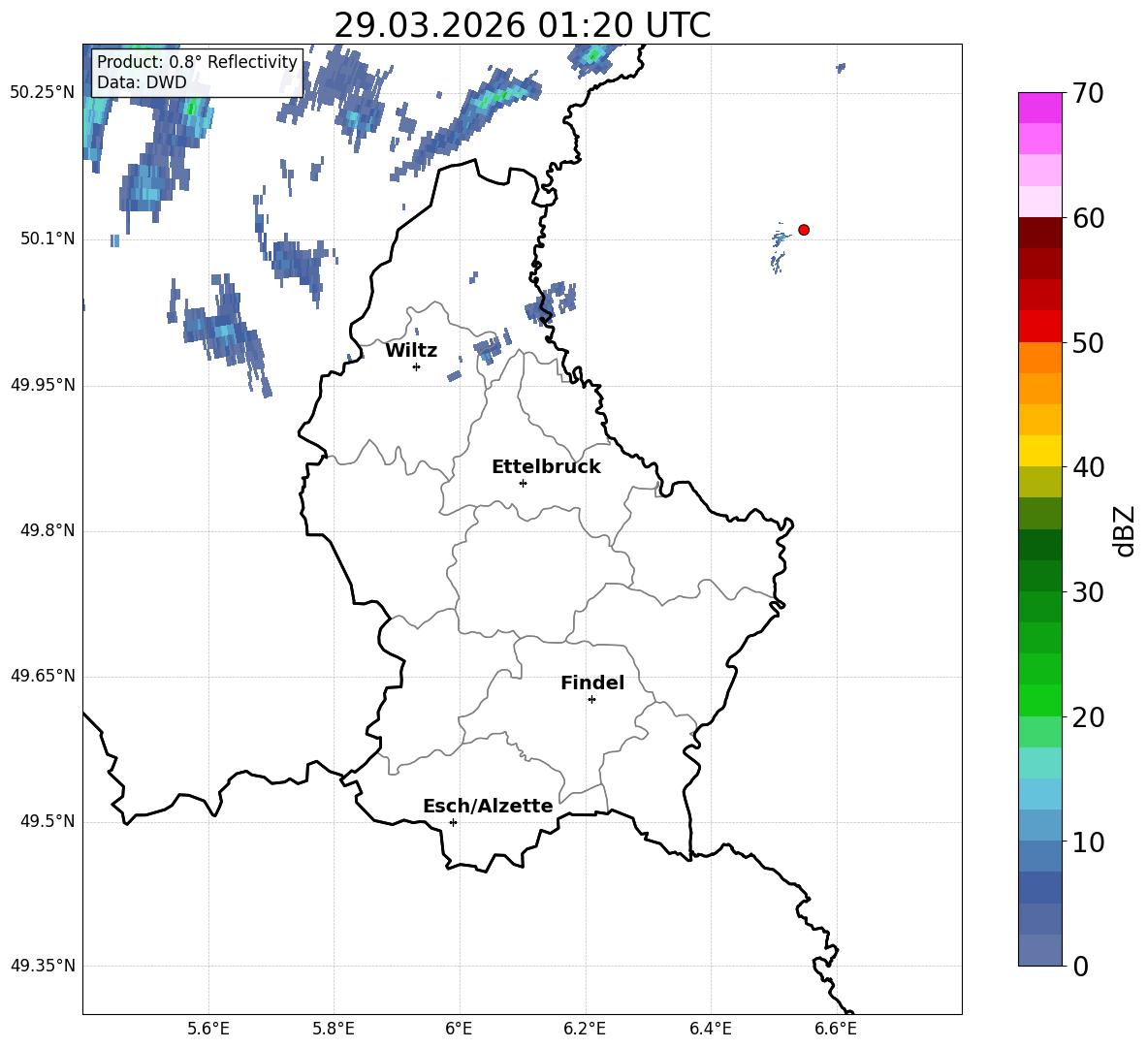Click the Esch/Alzette label text
Viewport: 1148px width, 1048px height.
pos(488,807)
